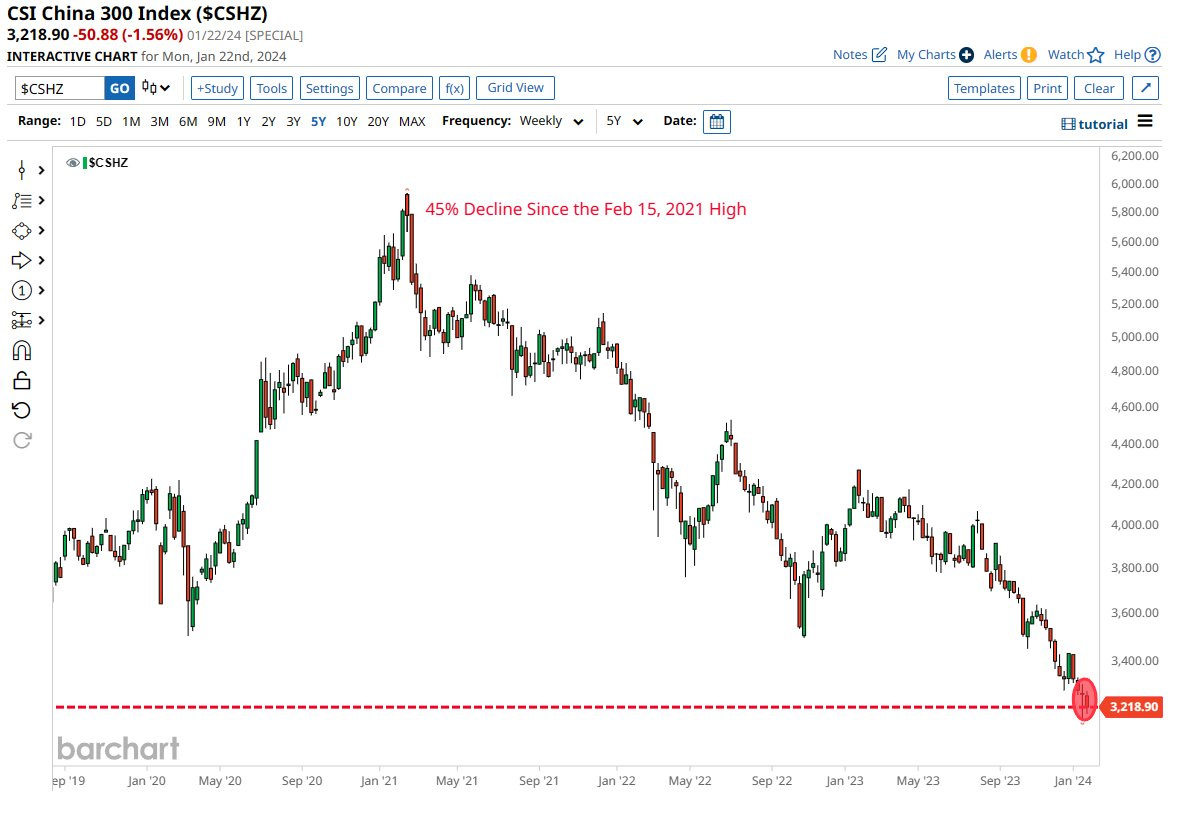
Task: Click the $CSHZ symbol input field
Action: coord(60,88)
